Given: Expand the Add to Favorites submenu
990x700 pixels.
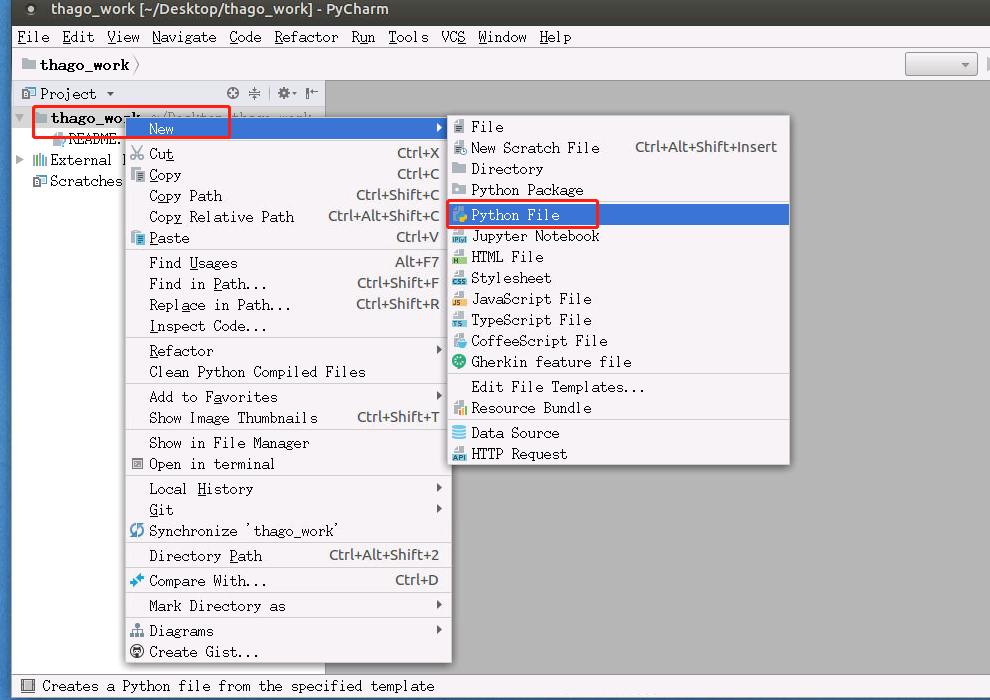Looking at the screenshot, I should [x=289, y=397].
